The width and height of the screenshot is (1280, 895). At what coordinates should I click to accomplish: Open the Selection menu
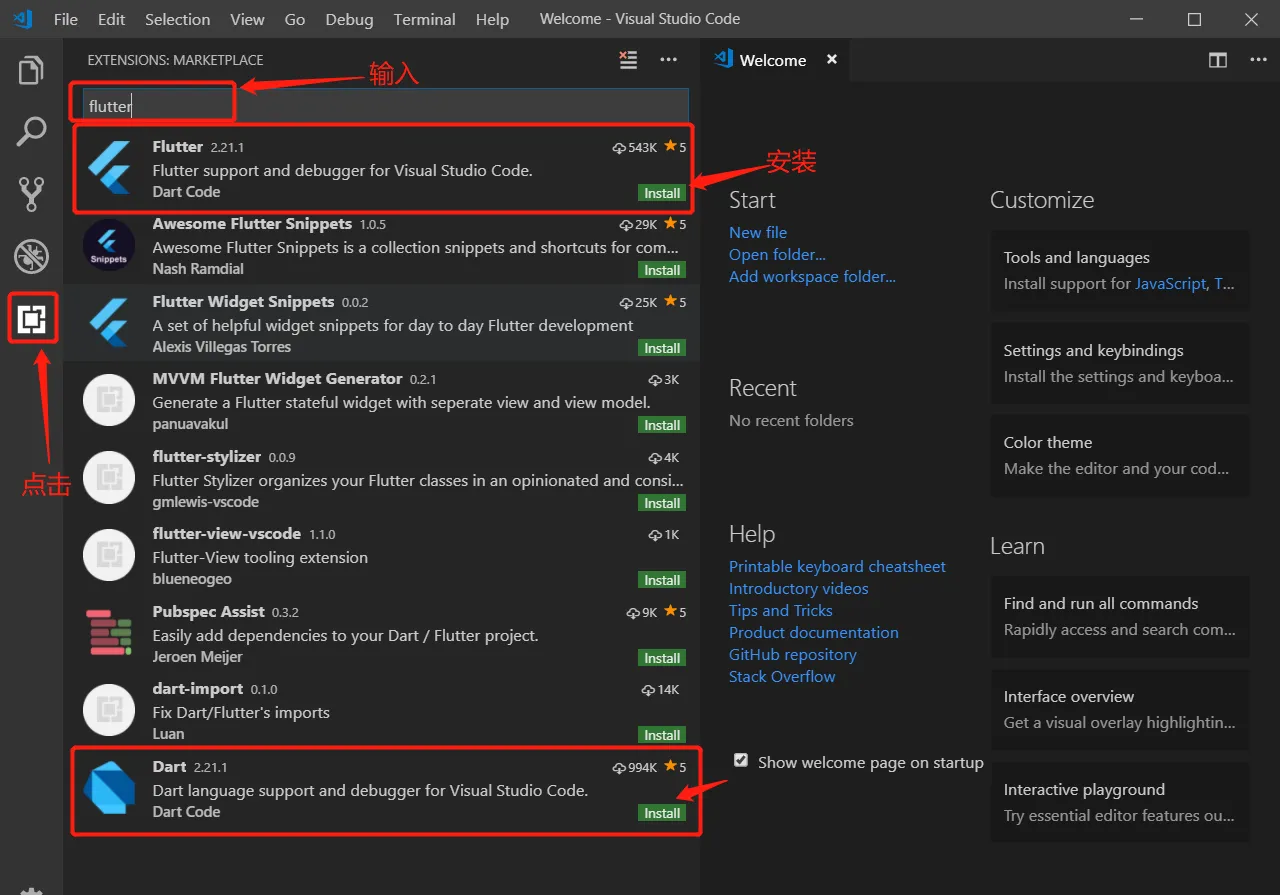click(x=178, y=19)
